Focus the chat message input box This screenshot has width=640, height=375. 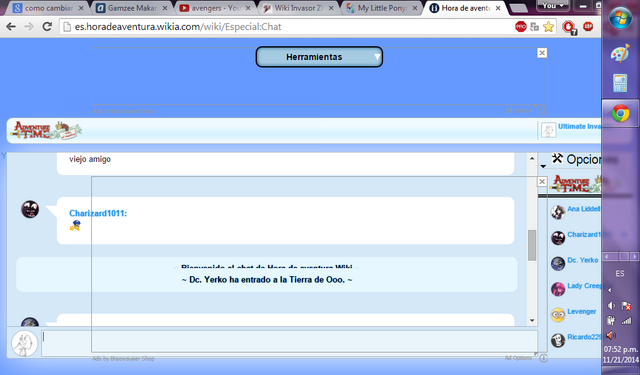click(x=289, y=343)
